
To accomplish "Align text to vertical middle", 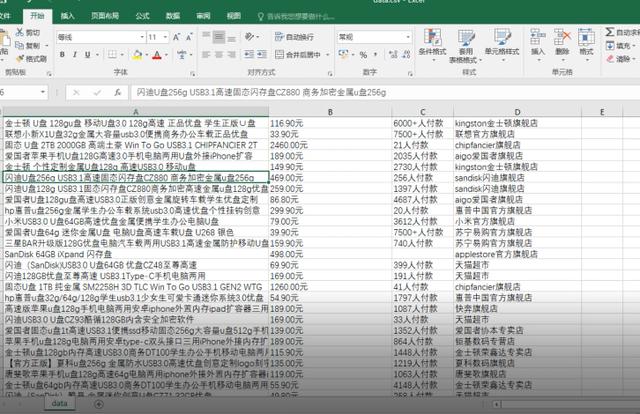I will click(x=219, y=37).
